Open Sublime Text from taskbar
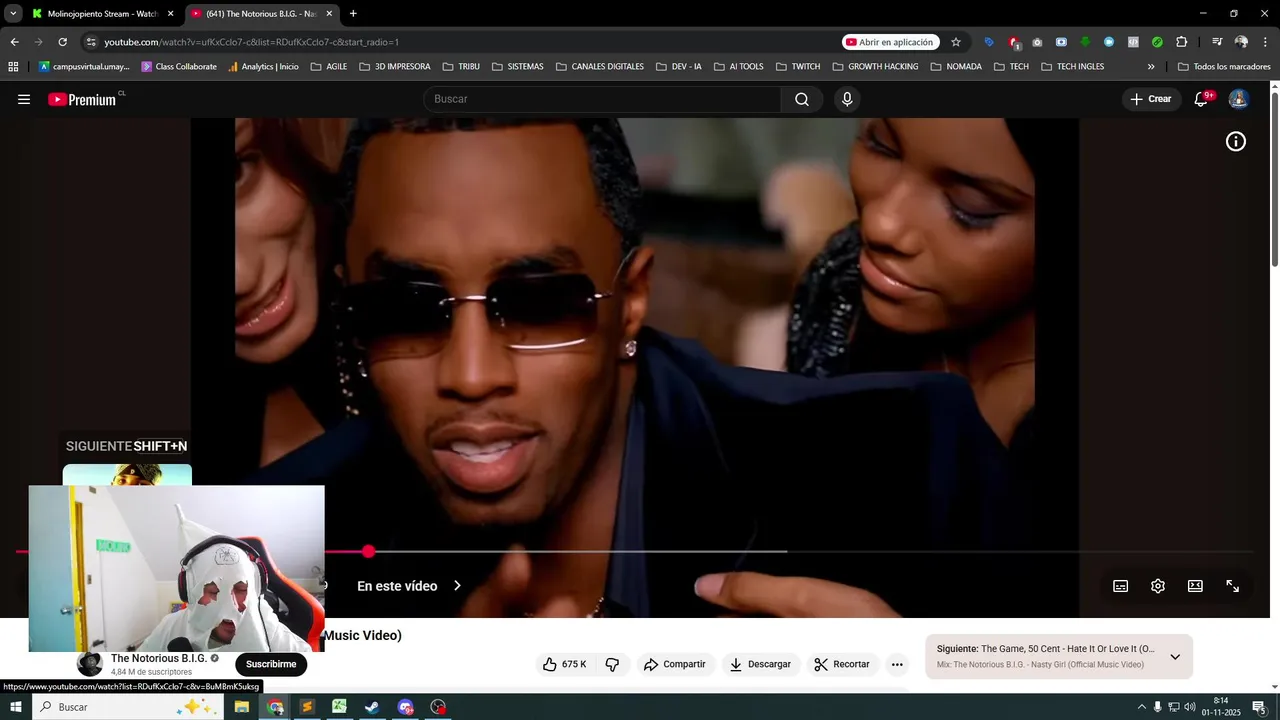 pyautogui.click(x=307, y=707)
